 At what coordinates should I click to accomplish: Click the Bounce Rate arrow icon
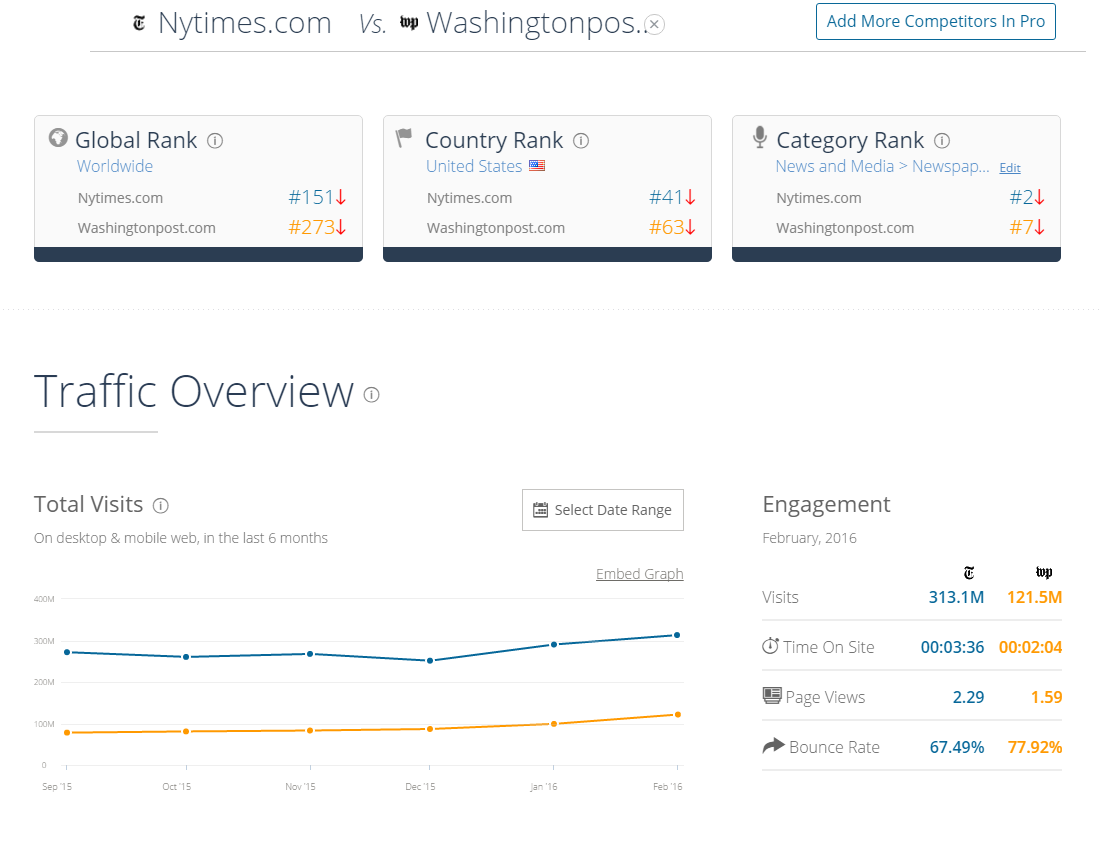(773, 746)
